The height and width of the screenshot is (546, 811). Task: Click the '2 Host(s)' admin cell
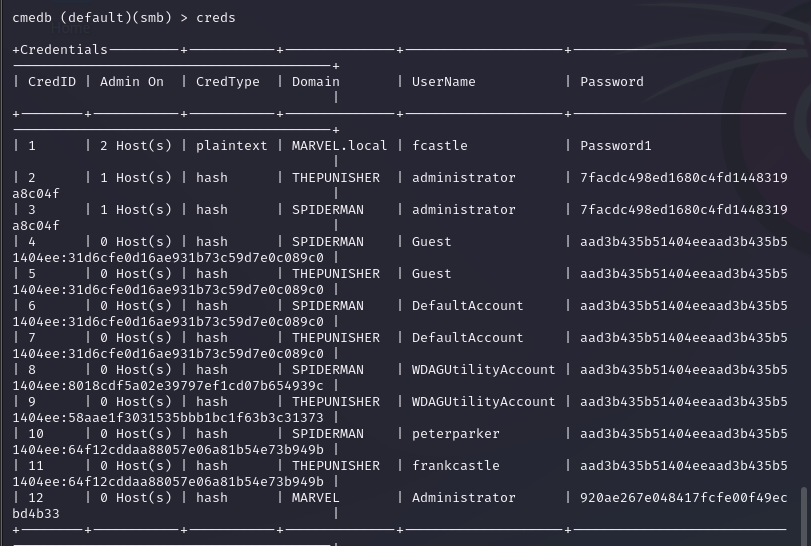[x=136, y=146]
